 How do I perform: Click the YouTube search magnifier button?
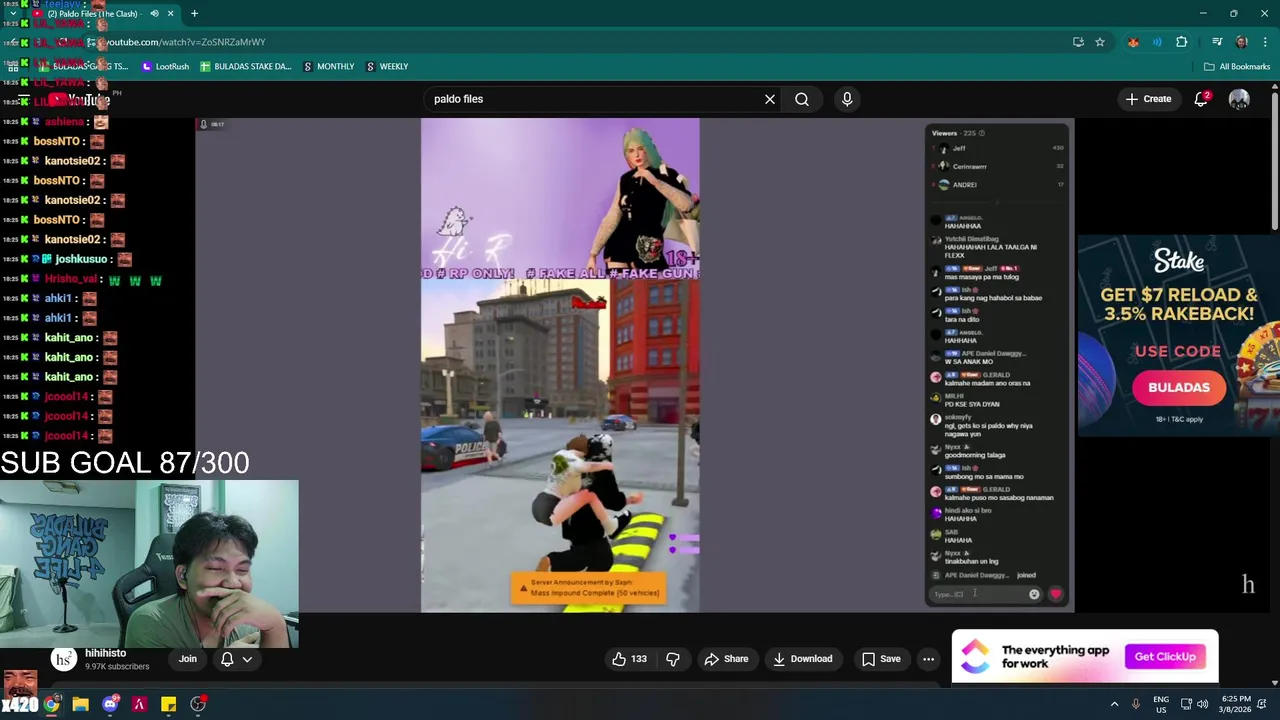(x=802, y=99)
